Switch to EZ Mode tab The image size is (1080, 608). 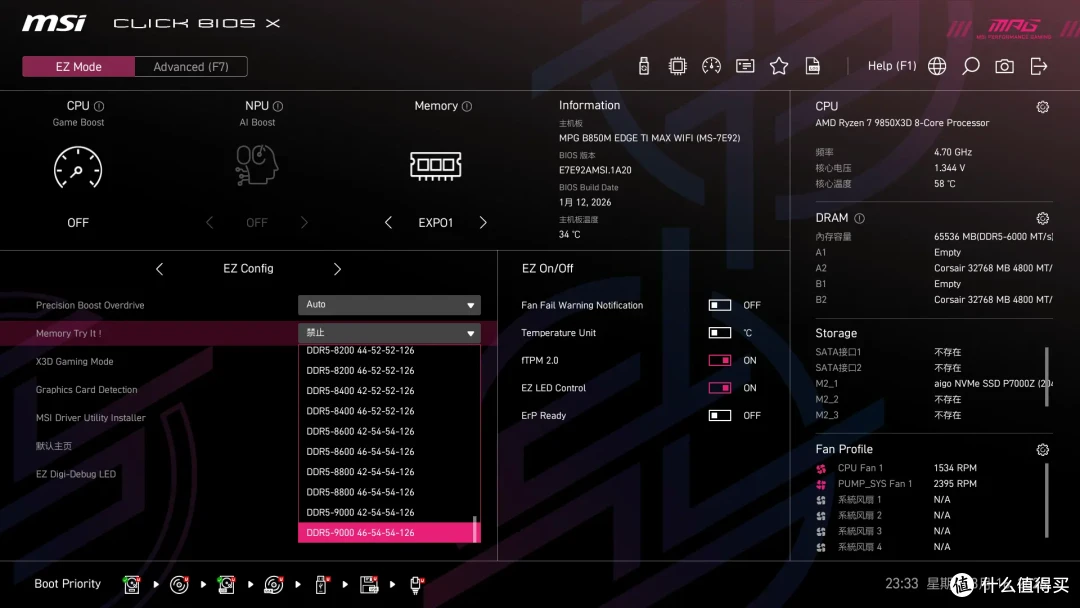[x=79, y=67]
